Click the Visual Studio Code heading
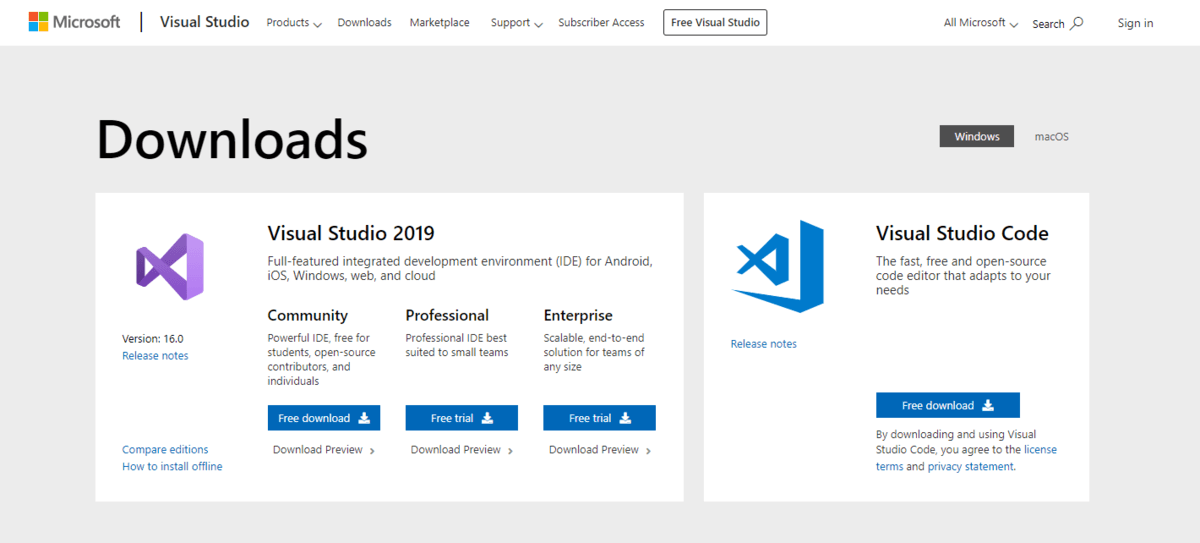 [x=962, y=233]
